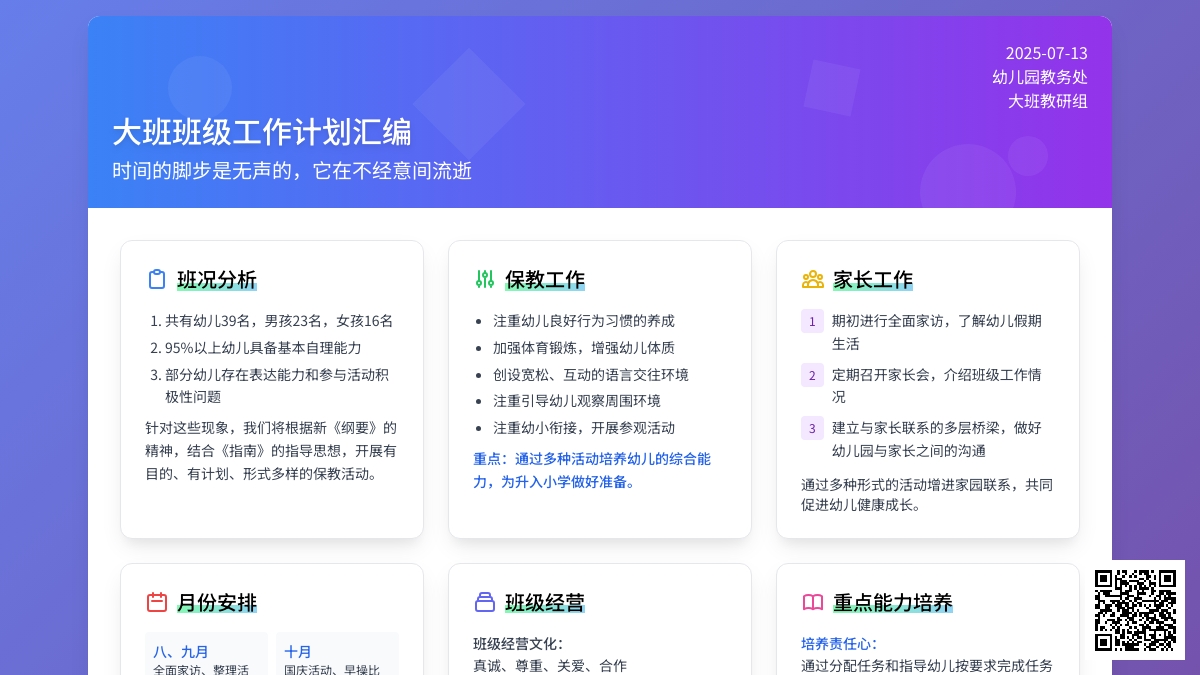Open the 八、九月 month card
Viewport: 1200px width, 675px height.
(x=206, y=653)
